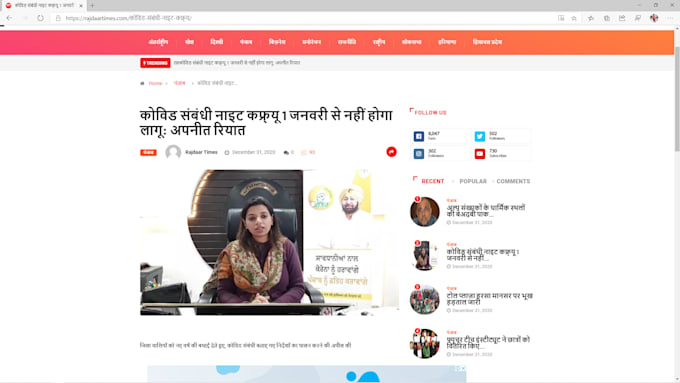The height and width of the screenshot is (383, 680).
Task: Click the address bar URL field
Action: (304, 18)
